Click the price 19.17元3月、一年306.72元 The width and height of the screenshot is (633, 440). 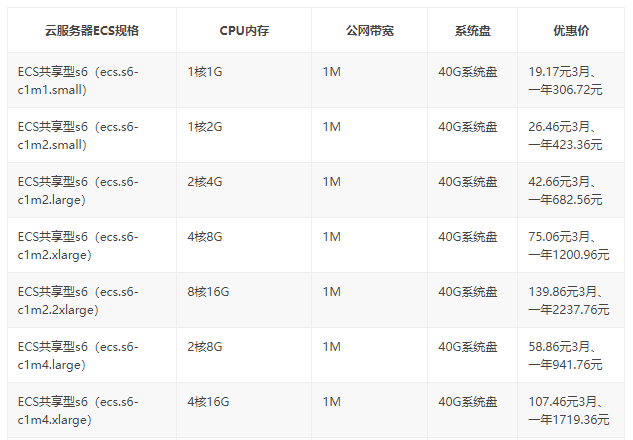coord(565,81)
